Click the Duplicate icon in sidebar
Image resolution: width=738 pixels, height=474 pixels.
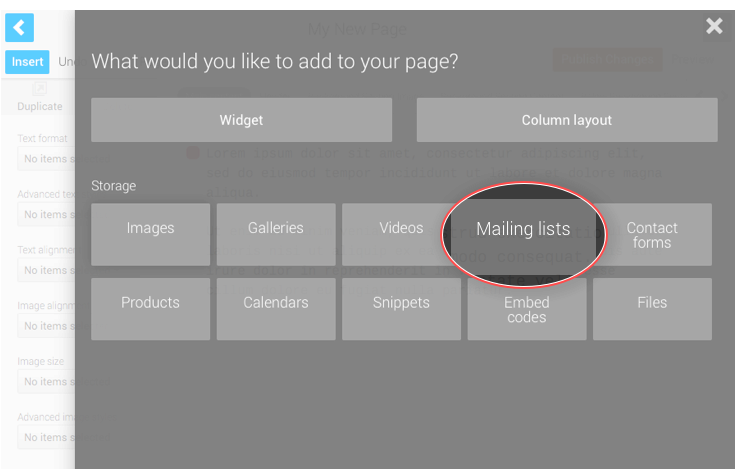coord(40,88)
